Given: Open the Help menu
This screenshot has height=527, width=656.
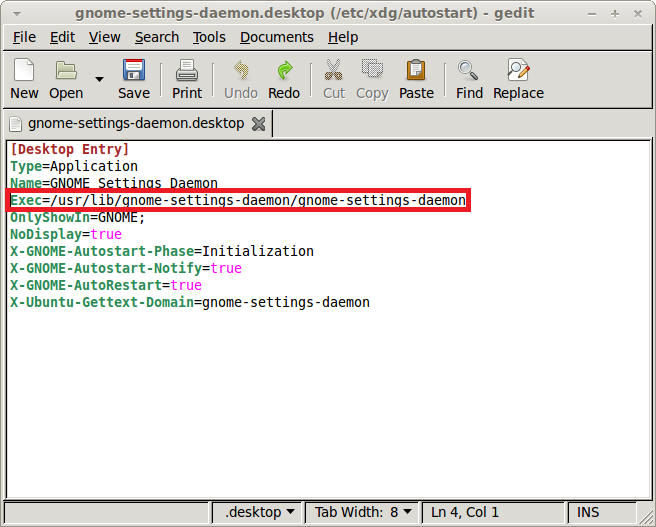Looking at the screenshot, I should pyautogui.click(x=343, y=37).
